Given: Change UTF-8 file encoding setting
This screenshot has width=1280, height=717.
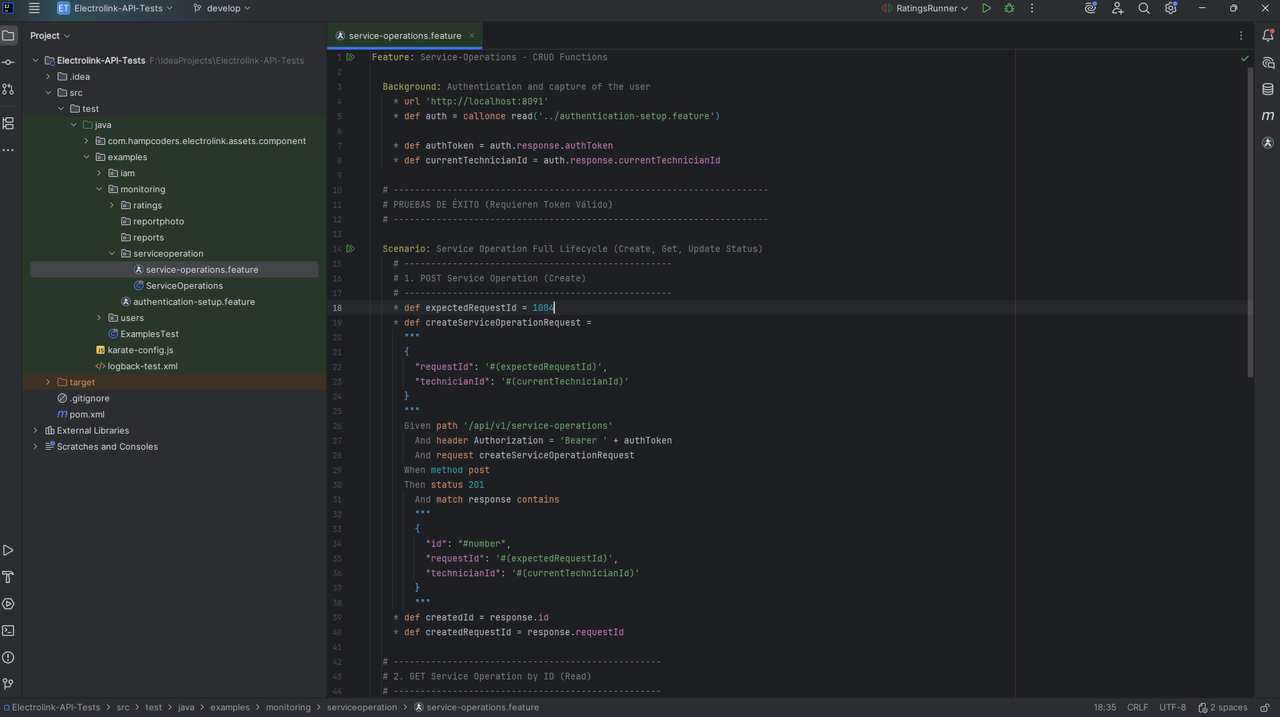Looking at the screenshot, I should (x=1172, y=707).
